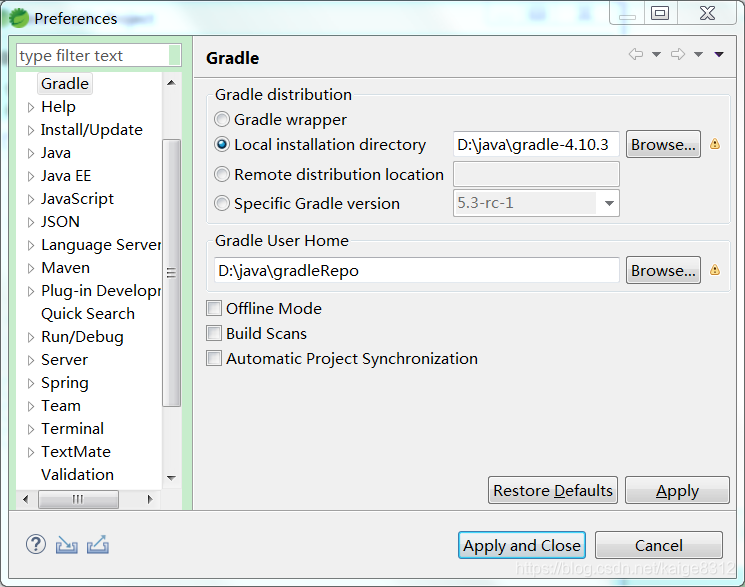This screenshot has height=587, width=745.
Task: Maximize the Preferences window
Action: pyautogui.click(x=660, y=13)
